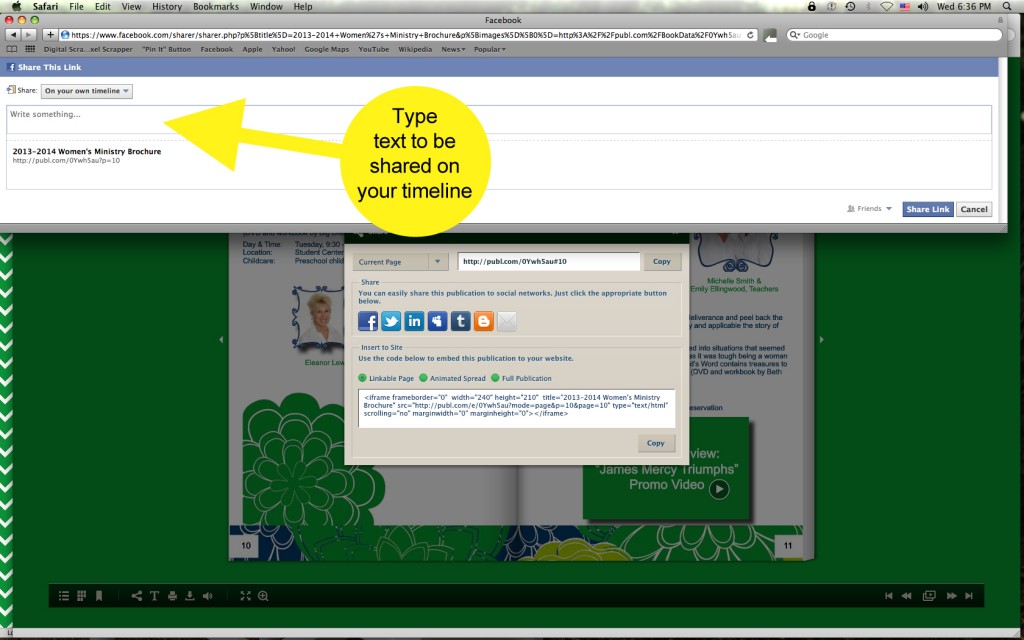This screenshot has height=640, width=1024.
Task: Expand the Current Page dropdown
Action: pos(400,262)
